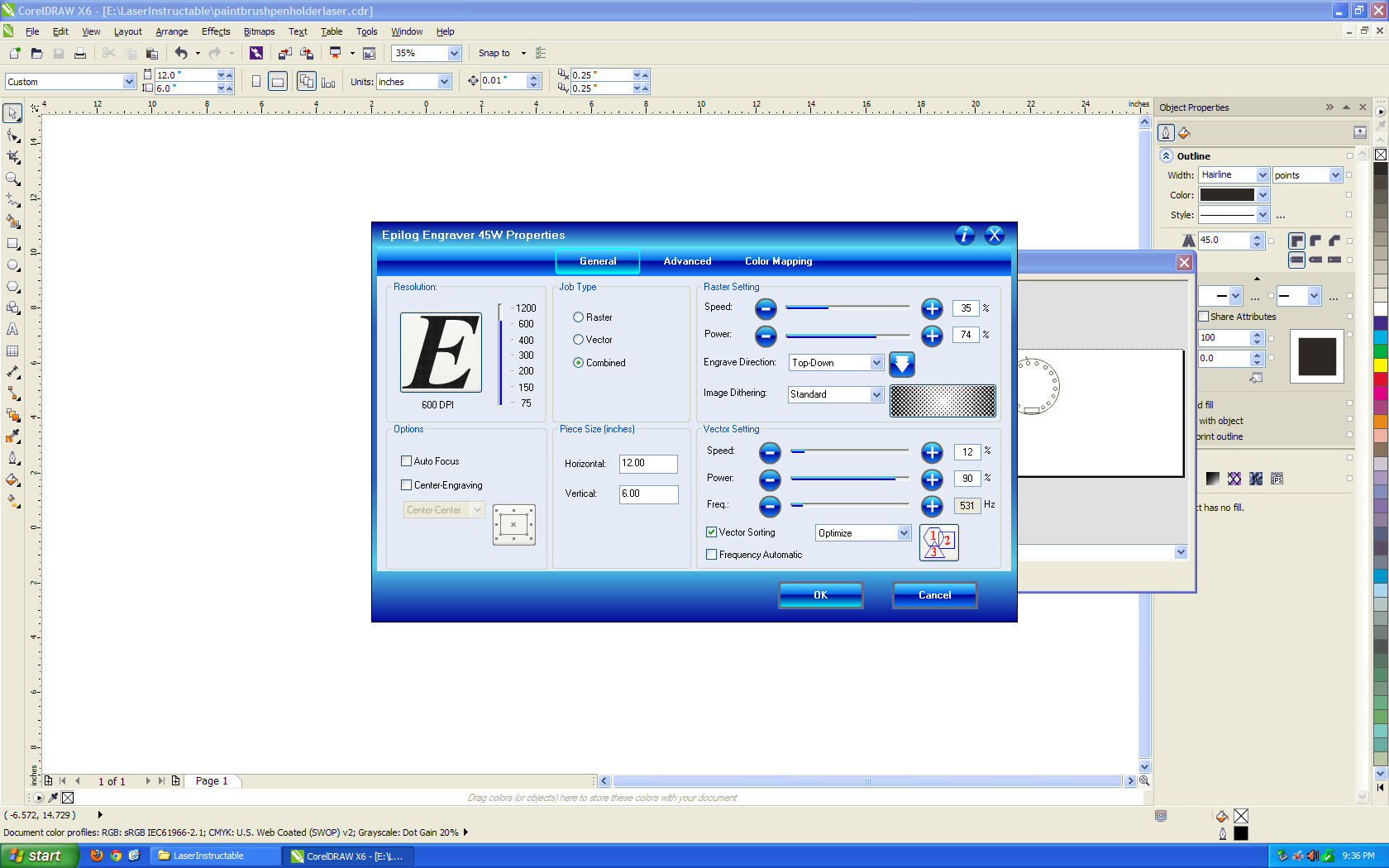1389x868 pixels.
Task: Open the Snap to dropdown
Action: (523, 53)
